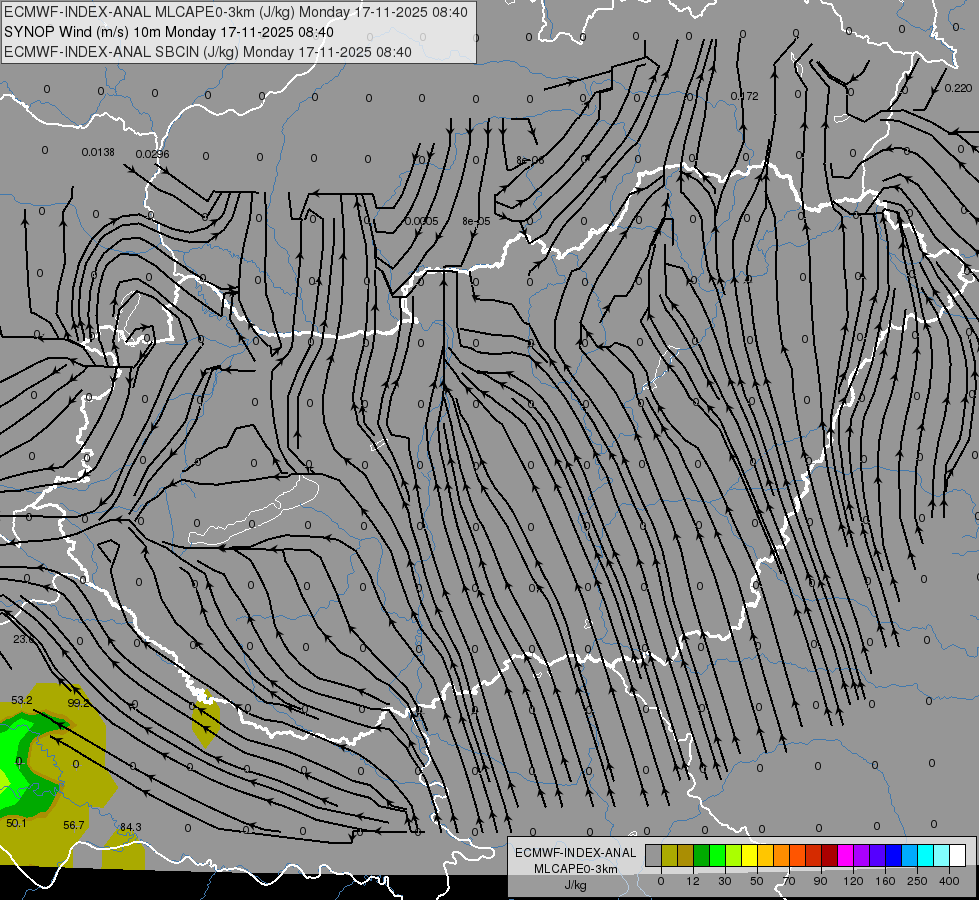Click the map value 0.0005
Viewport: 979px width, 900px height.
click(421, 221)
